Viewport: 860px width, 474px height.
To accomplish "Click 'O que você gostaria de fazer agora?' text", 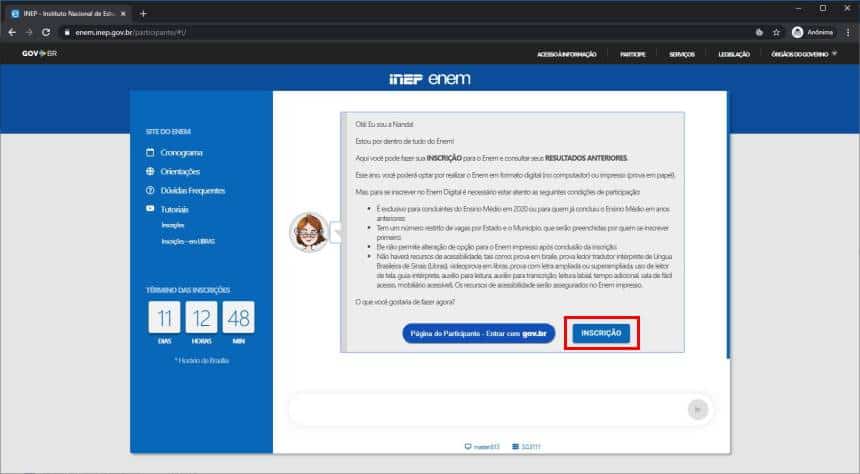I will point(405,302).
